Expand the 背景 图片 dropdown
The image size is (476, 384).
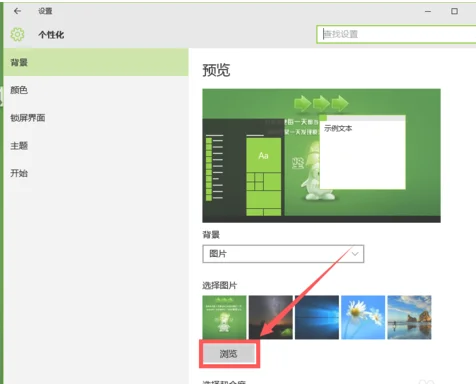(x=283, y=254)
